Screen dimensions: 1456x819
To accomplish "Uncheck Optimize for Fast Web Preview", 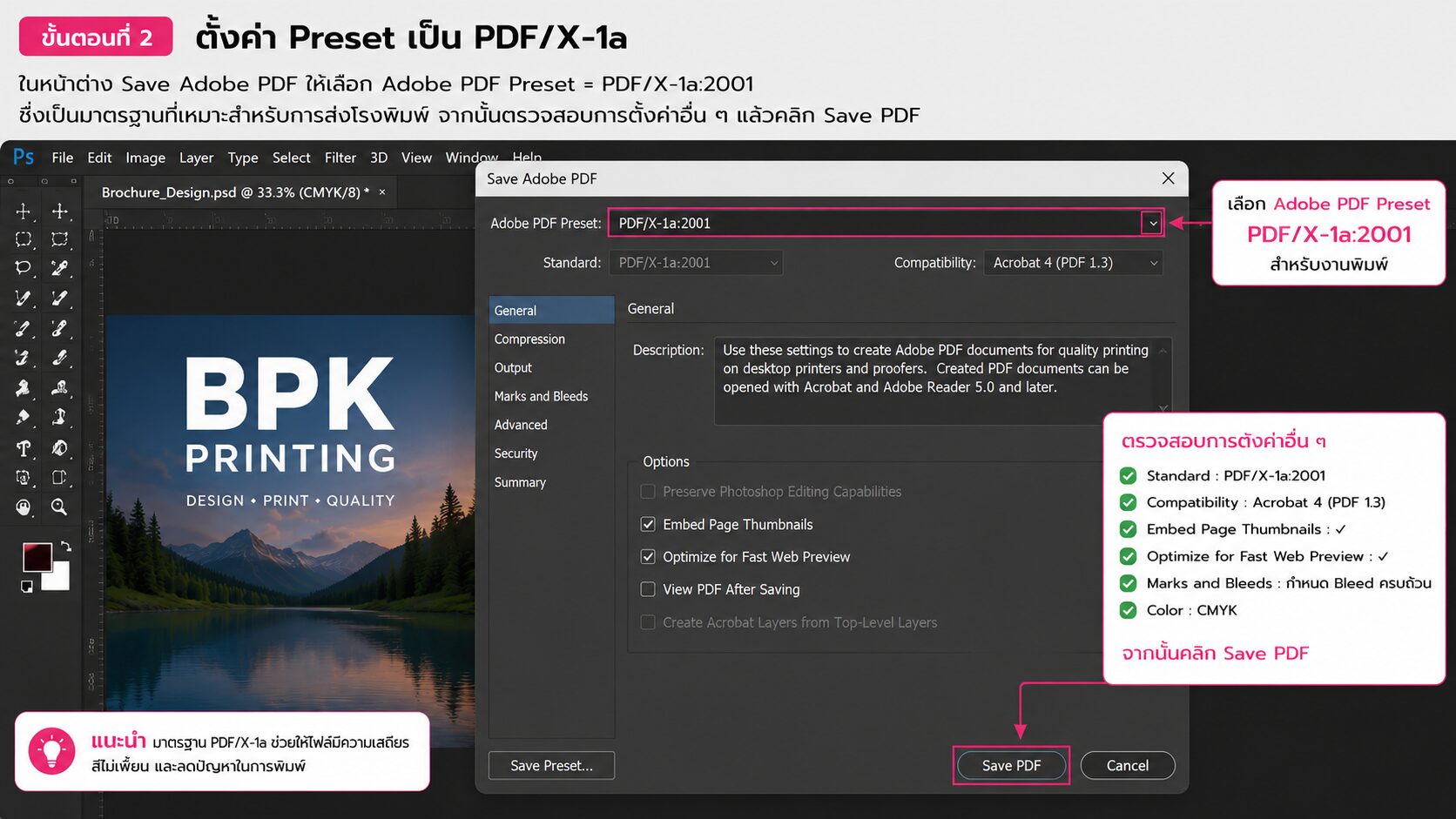I will [x=648, y=556].
